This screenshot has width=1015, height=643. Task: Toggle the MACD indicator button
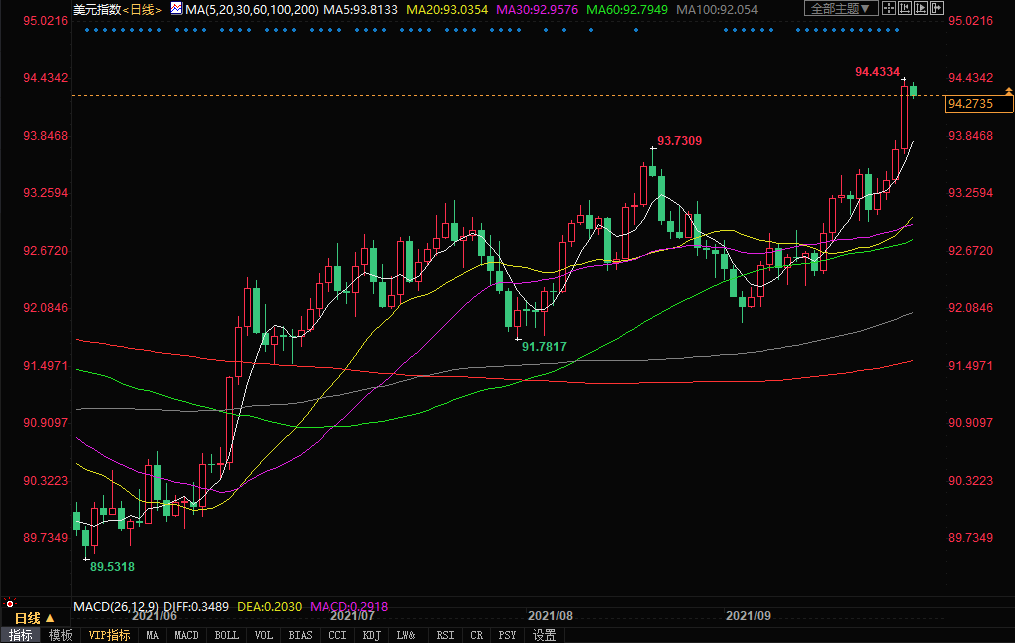pos(186,635)
